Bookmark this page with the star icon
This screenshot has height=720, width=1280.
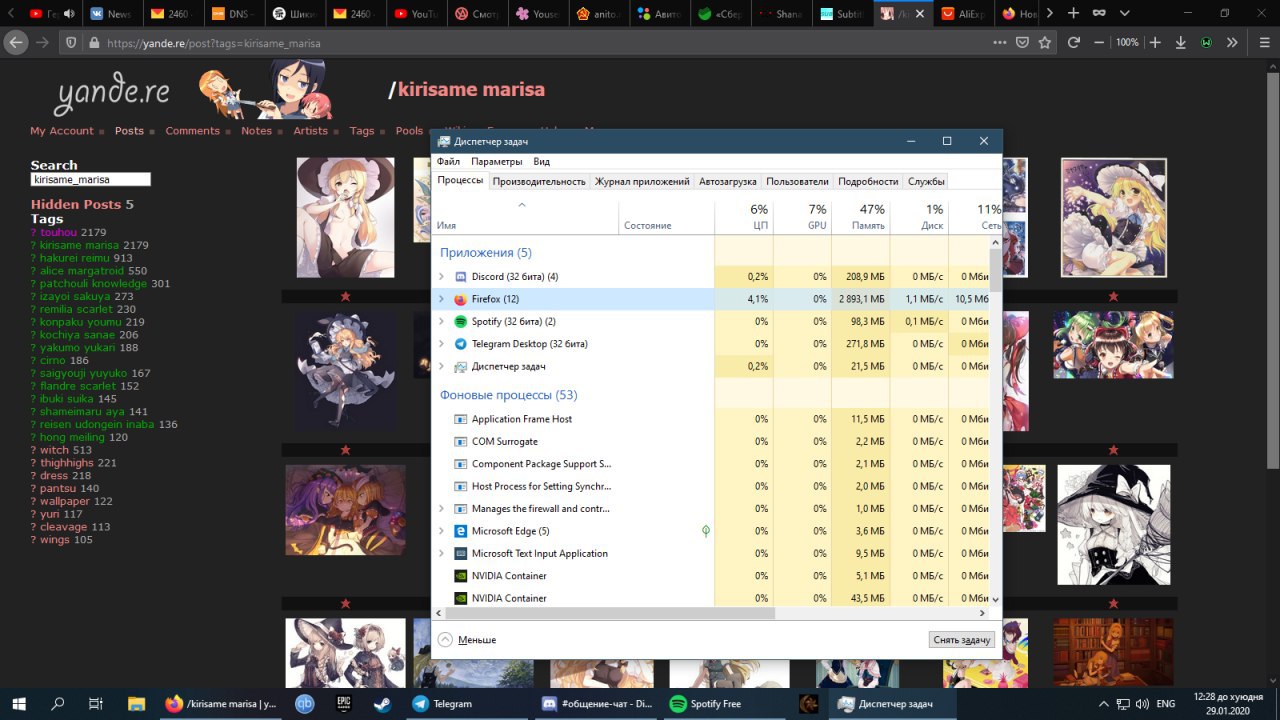pyautogui.click(x=1045, y=43)
